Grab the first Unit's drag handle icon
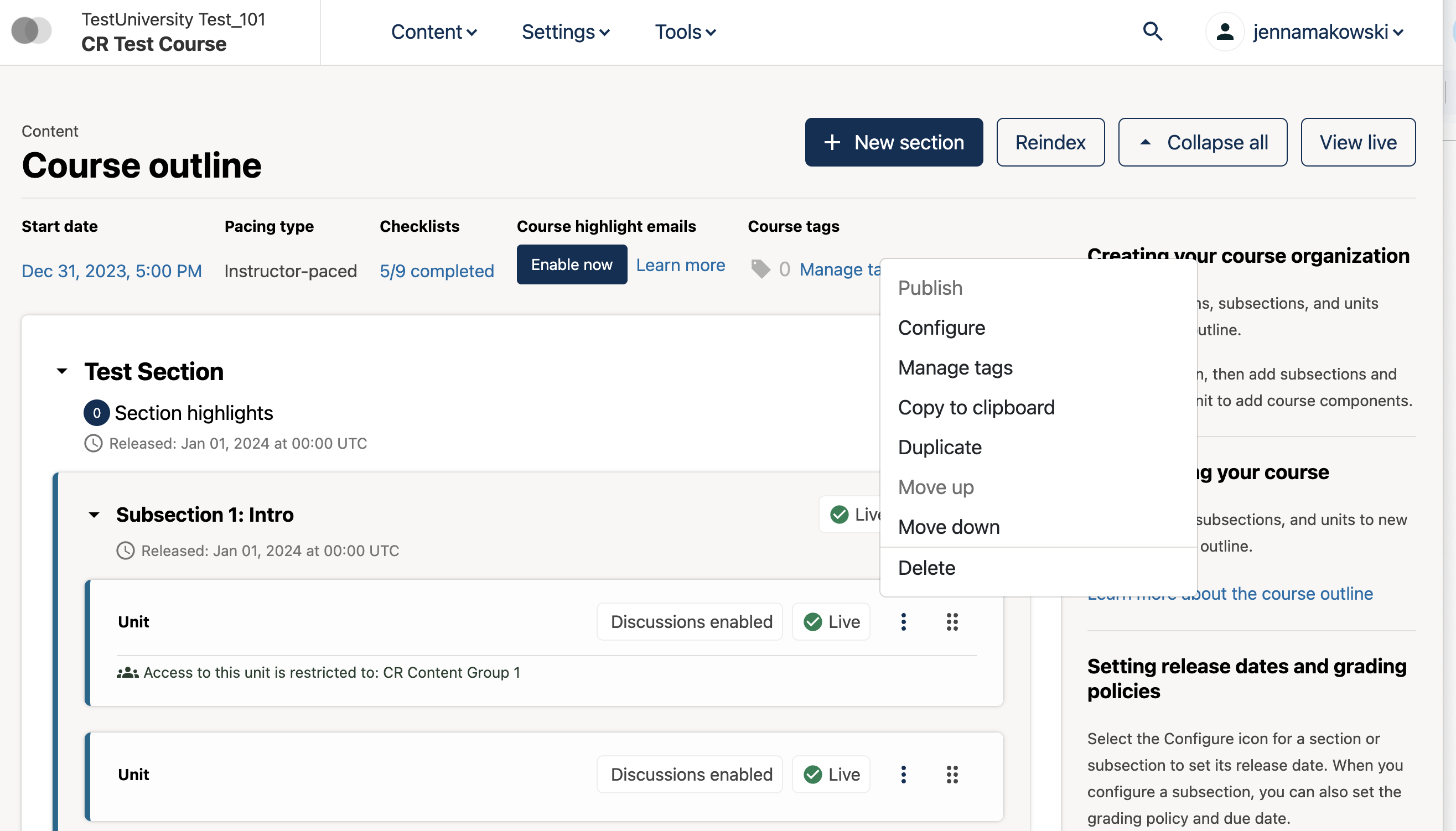Screen dimensions: 1456x831 pos(951,621)
